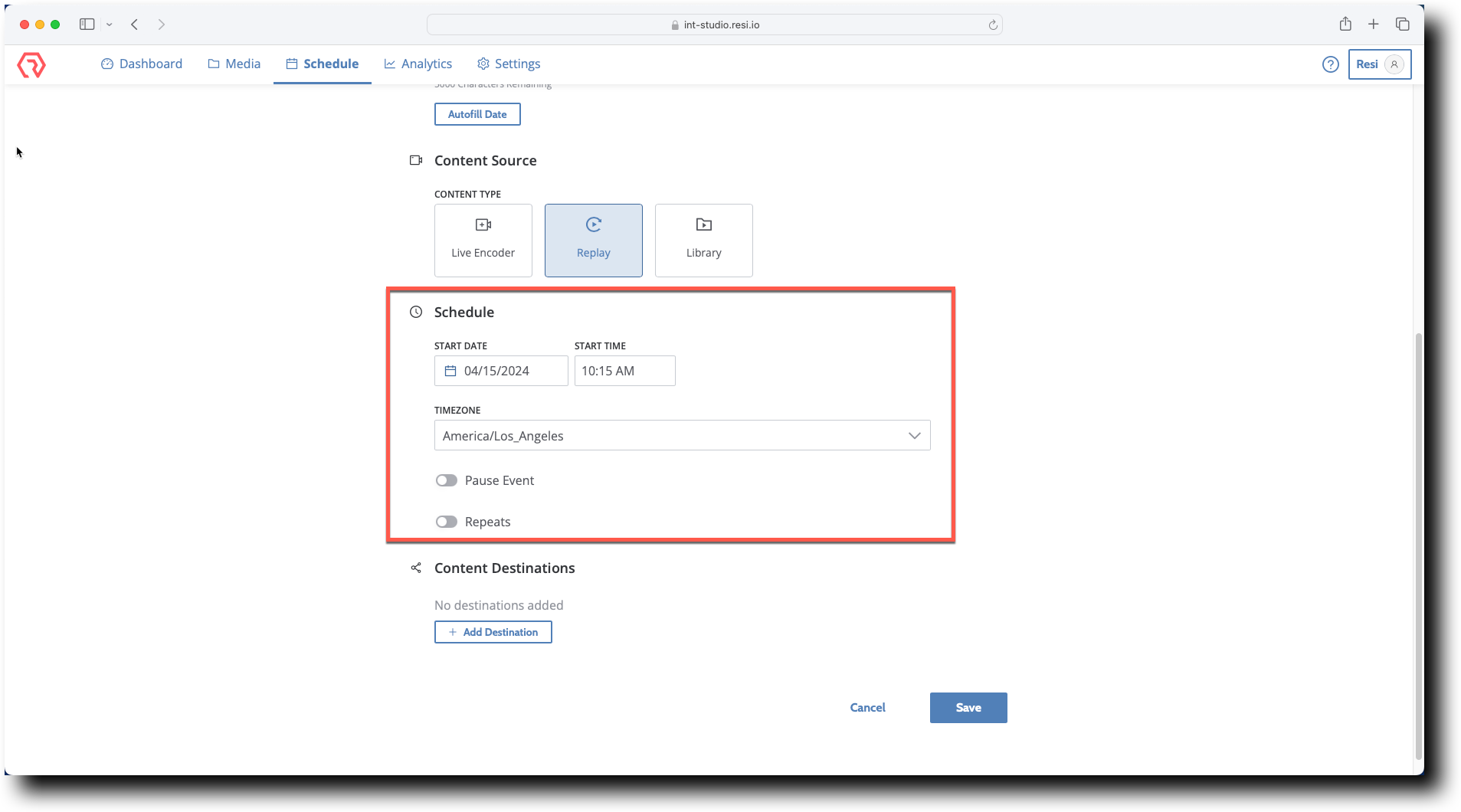The height and width of the screenshot is (812, 1461).
Task: Choose Replay as content type
Action: pos(593,241)
